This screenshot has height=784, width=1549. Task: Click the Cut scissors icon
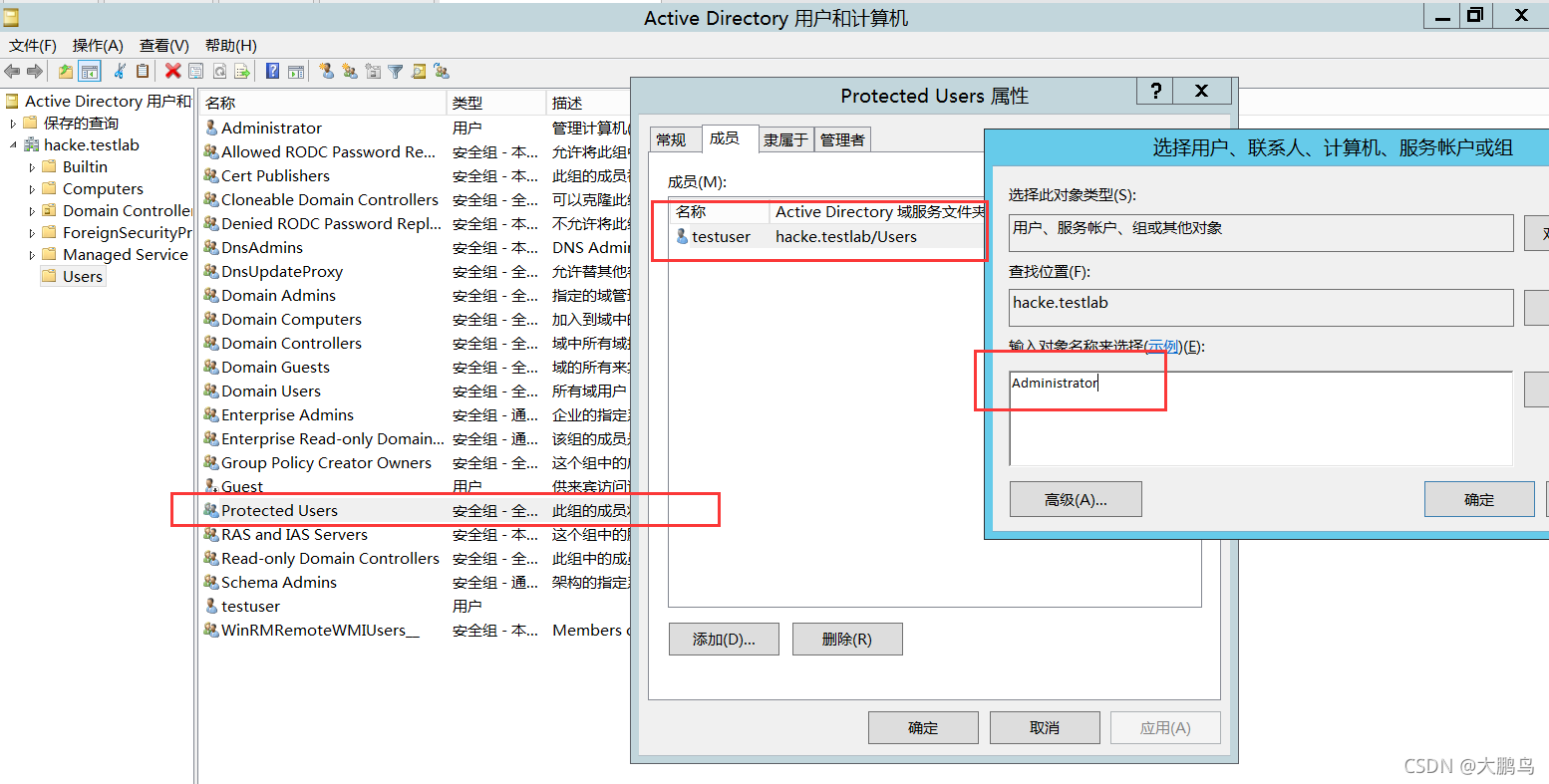tap(120, 71)
